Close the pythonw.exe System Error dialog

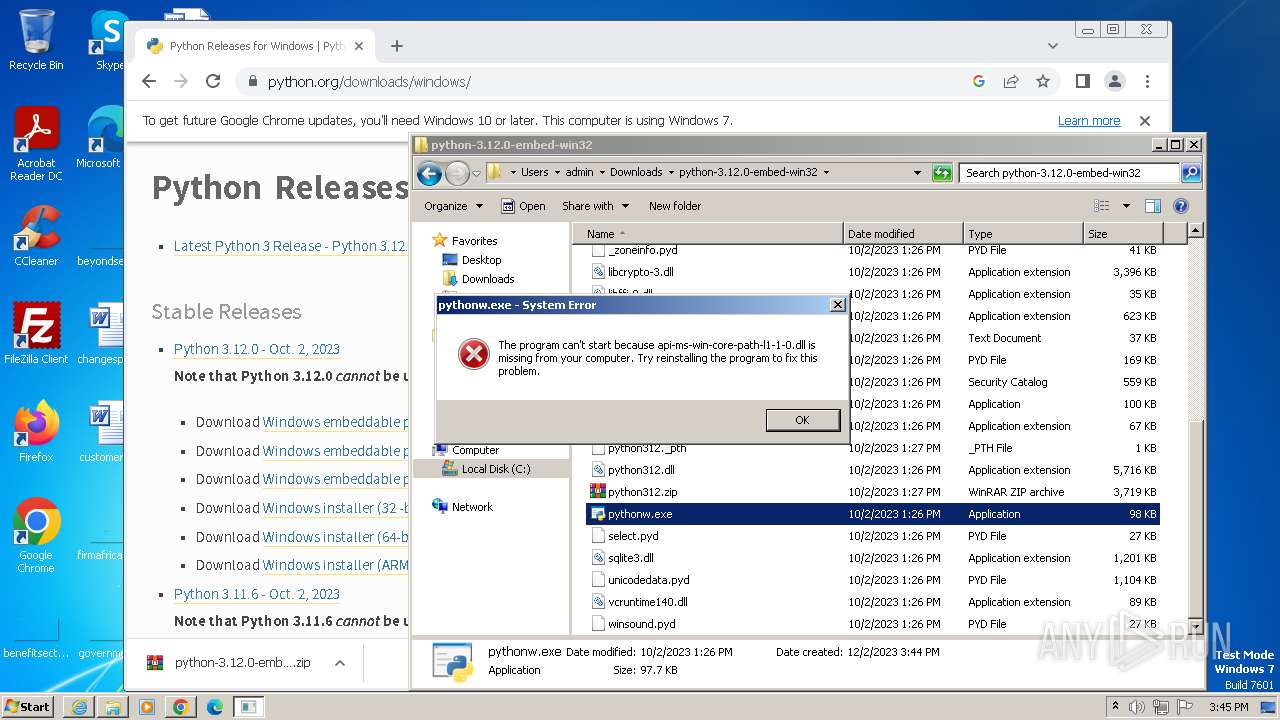[838, 305]
